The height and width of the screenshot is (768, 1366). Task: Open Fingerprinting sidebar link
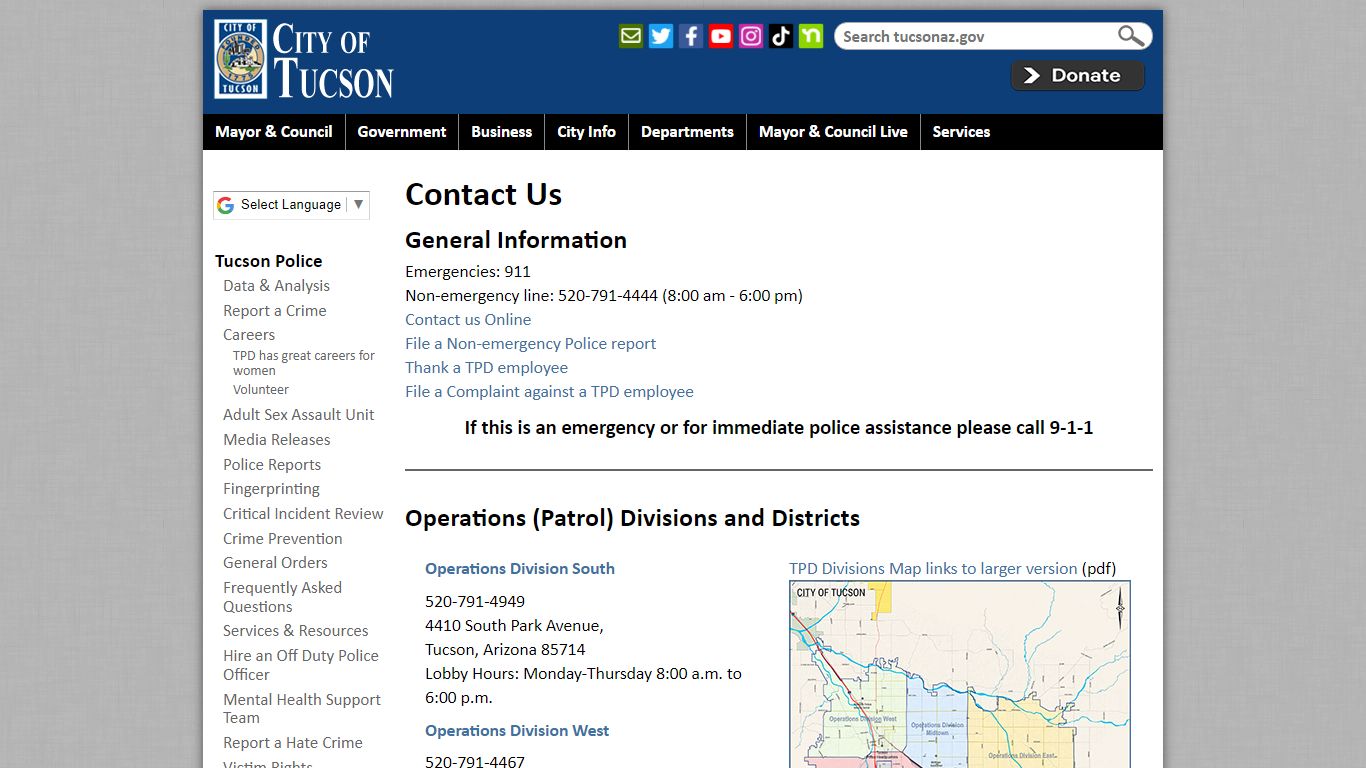pos(272,489)
